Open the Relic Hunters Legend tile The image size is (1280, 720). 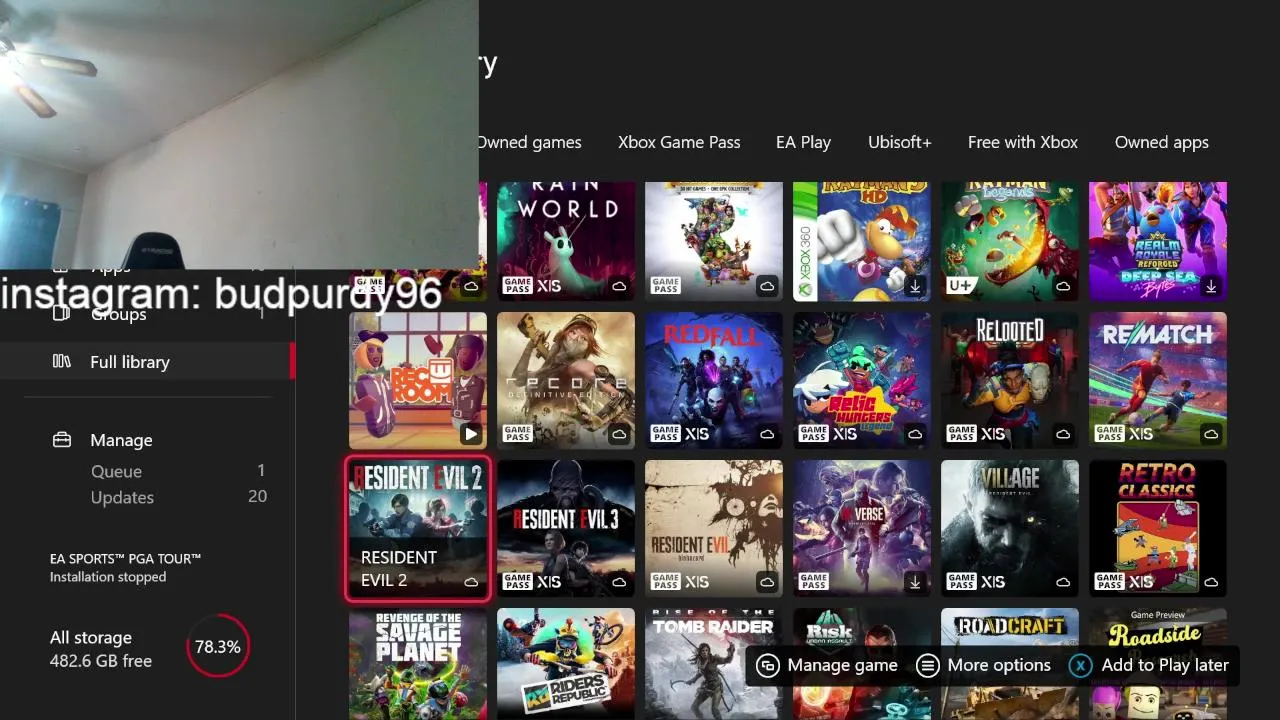pyautogui.click(x=862, y=380)
